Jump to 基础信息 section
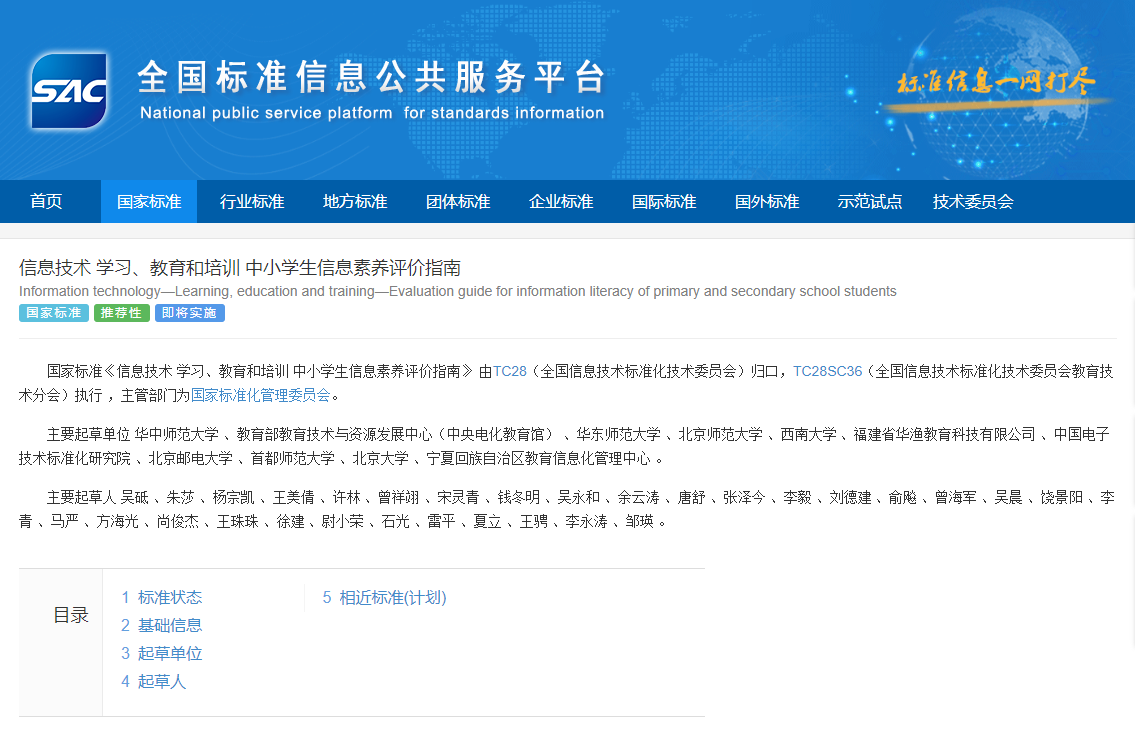Screen dimensions: 1135x730 click(169, 626)
